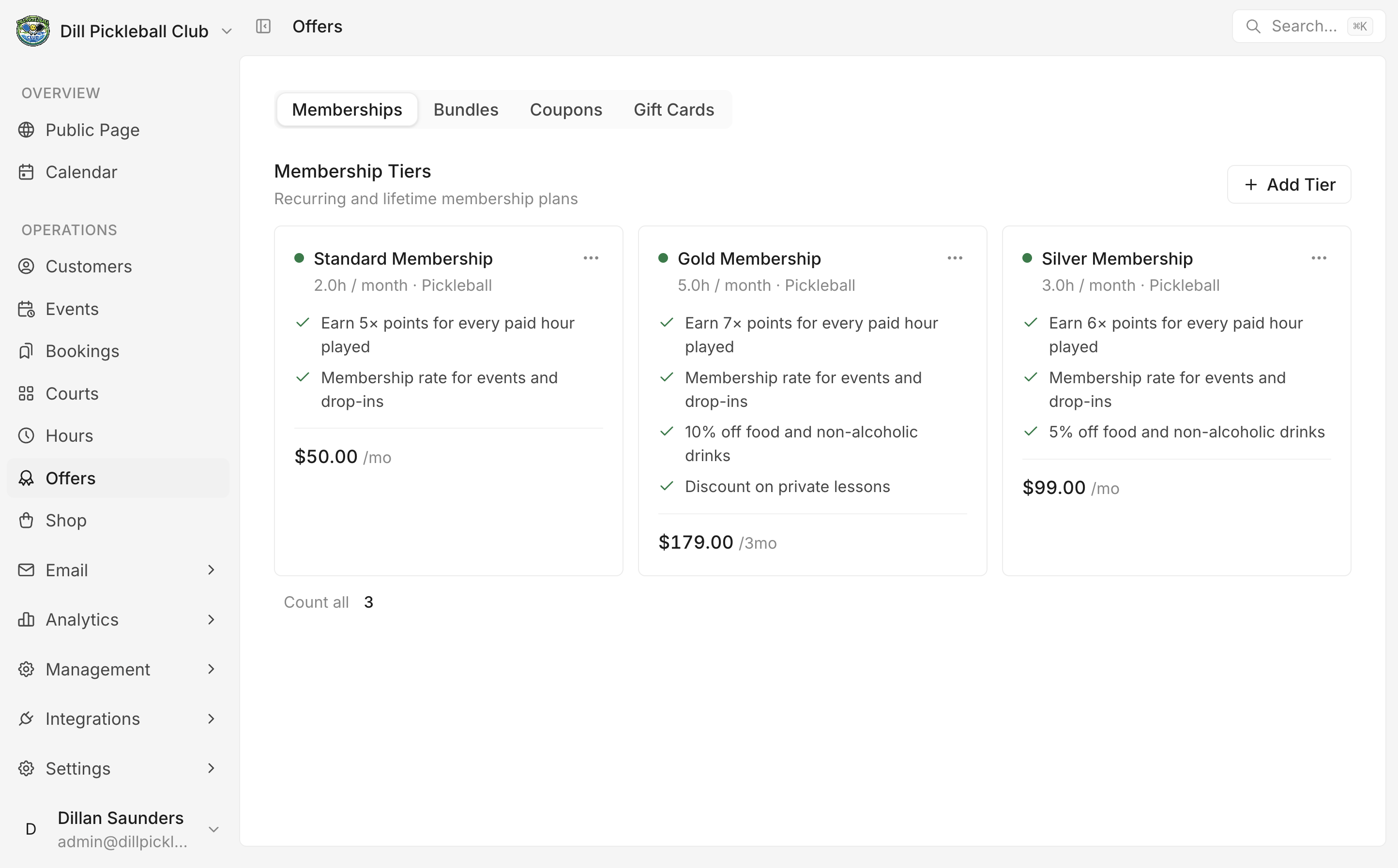Click the Calendar icon in sidebar

pos(26,172)
